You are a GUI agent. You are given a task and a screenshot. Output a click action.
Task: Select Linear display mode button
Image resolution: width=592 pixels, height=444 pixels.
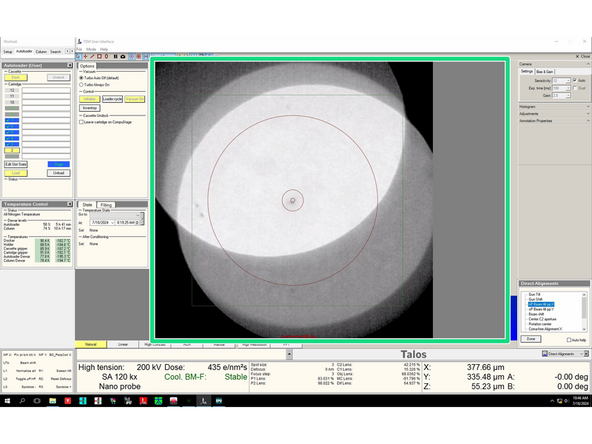pyautogui.click(x=123, y=344)
